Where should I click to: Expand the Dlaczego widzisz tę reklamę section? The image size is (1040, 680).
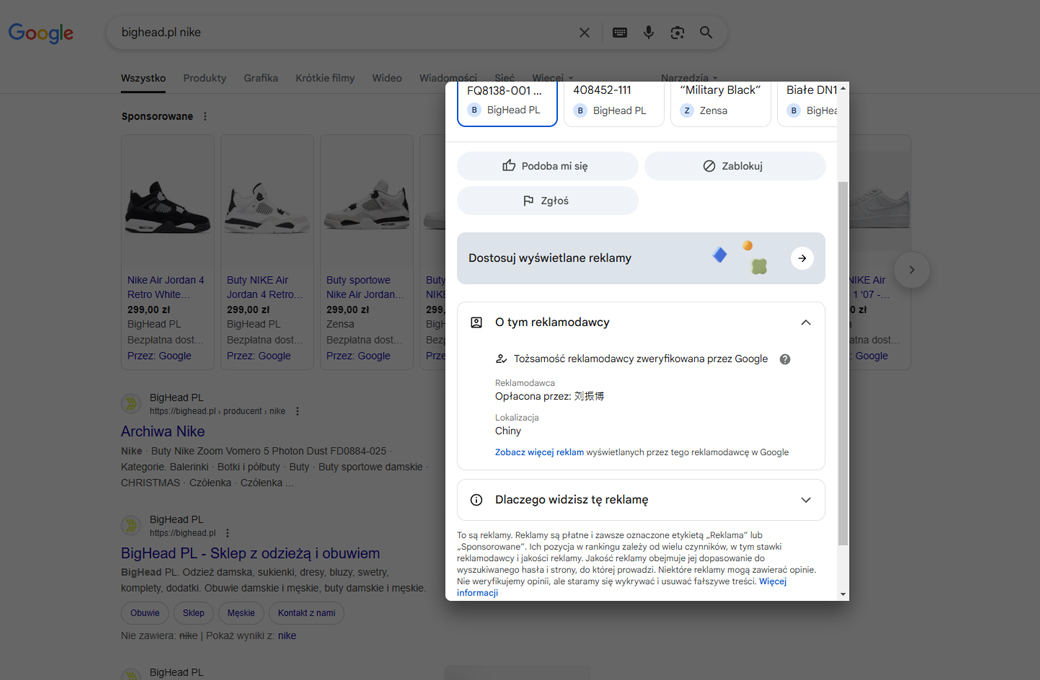pyautogui.click(x=805, y=500)
